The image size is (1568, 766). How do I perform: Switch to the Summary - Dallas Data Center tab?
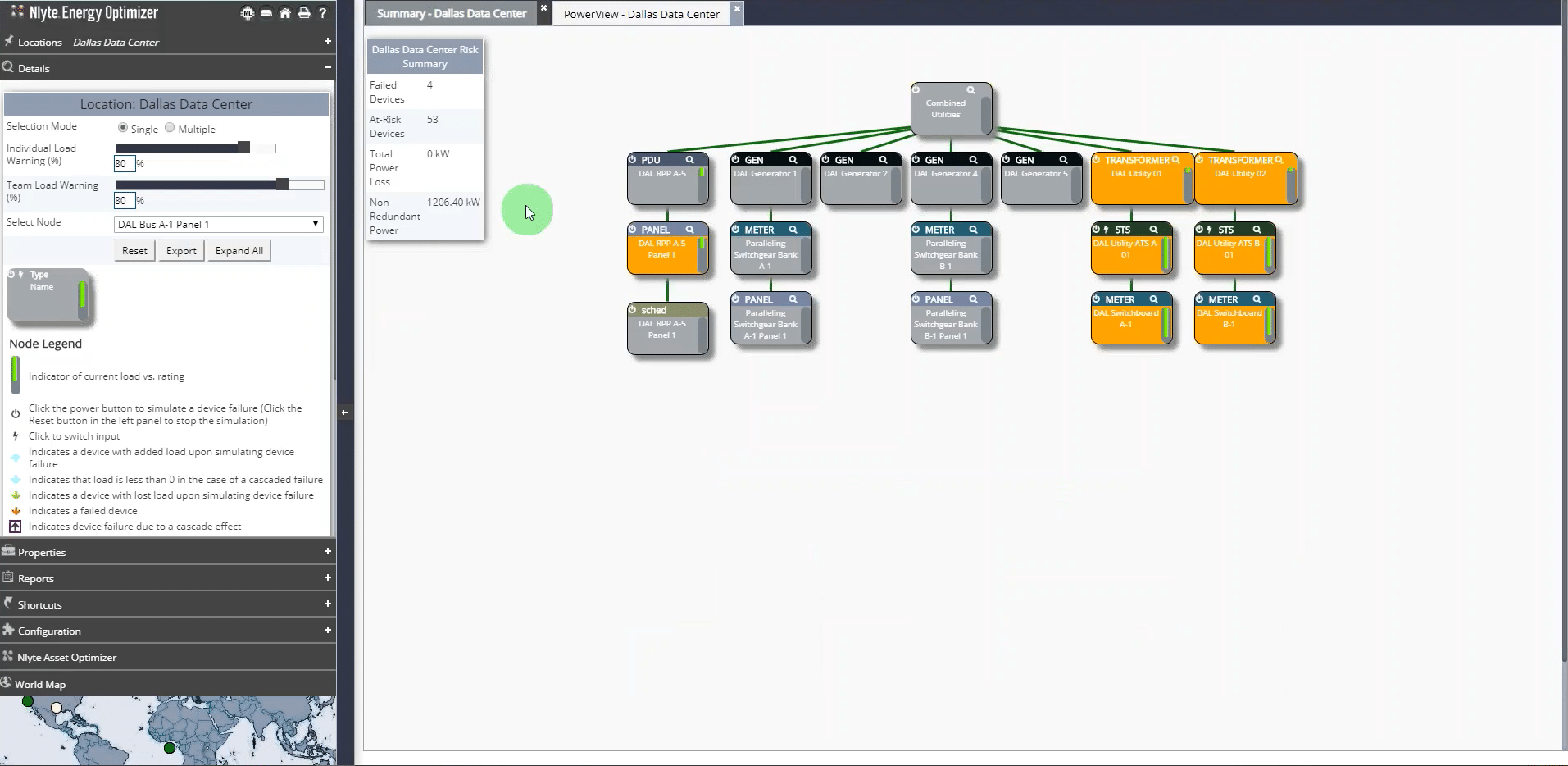pyautogui.click(x=451, y=13)
